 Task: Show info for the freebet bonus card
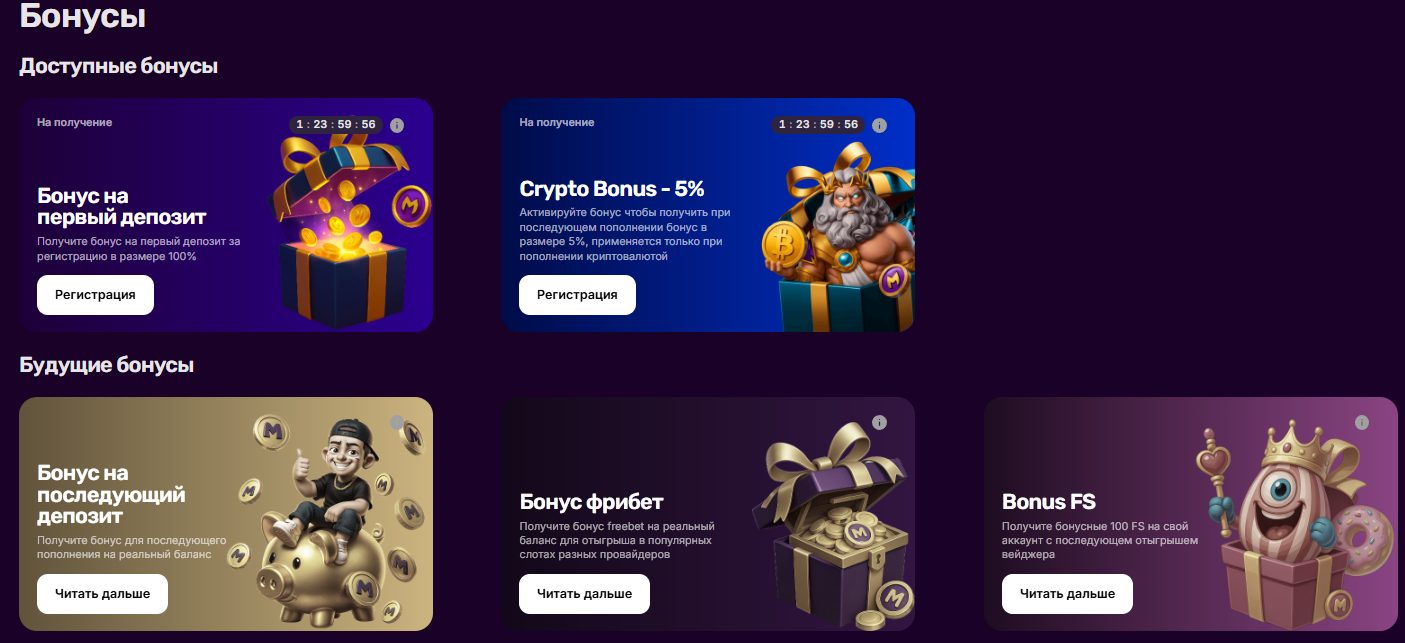[x=879, y=423]
